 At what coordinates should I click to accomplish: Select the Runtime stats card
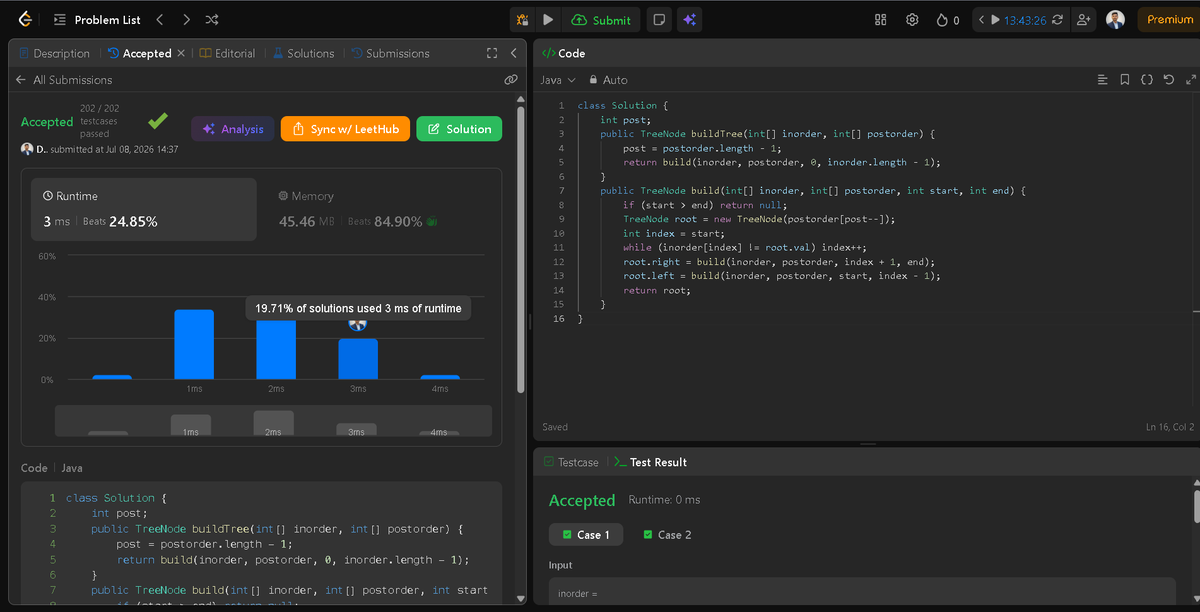coord(143,209)
